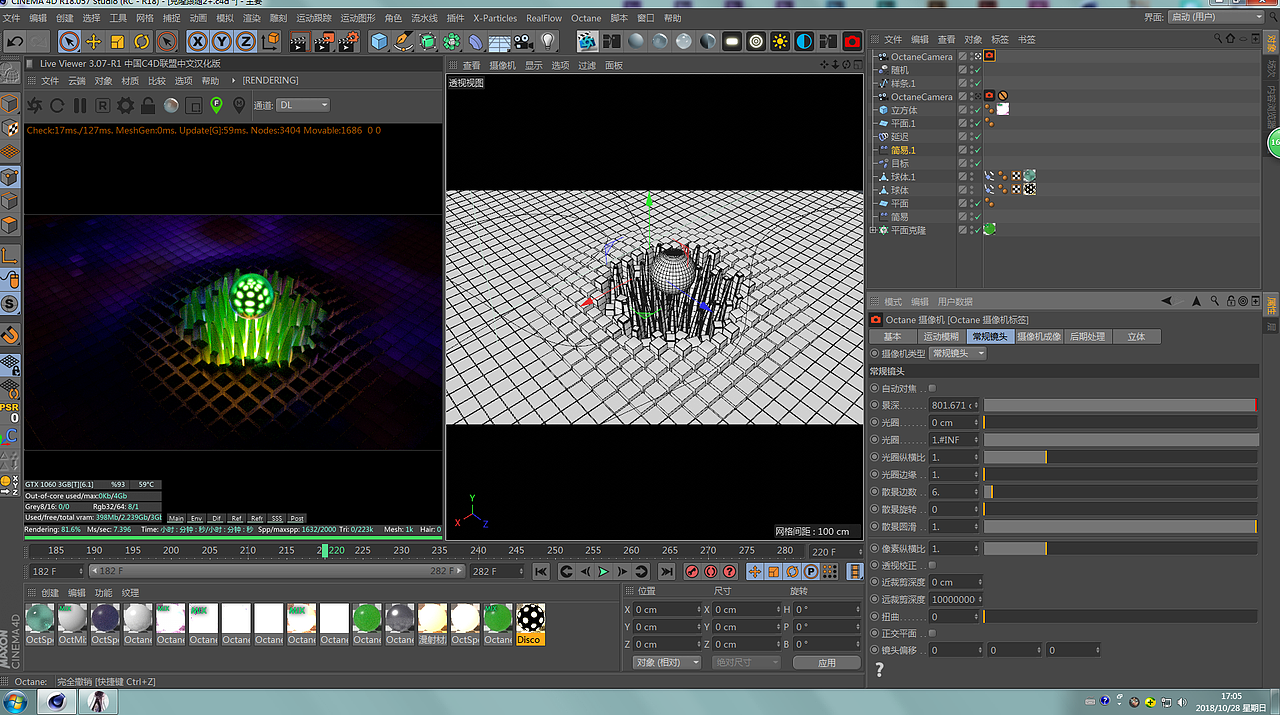Adjust the 像素纵横比 slider

click(1120, 548)
